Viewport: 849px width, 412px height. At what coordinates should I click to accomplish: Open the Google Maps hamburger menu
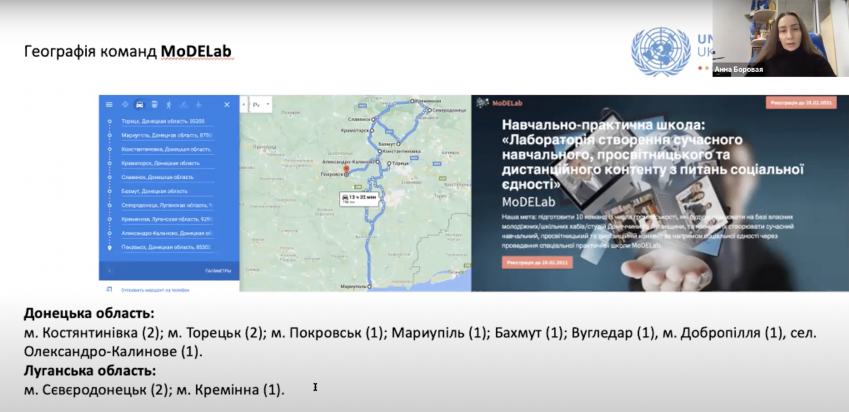(x=109, y=104)
